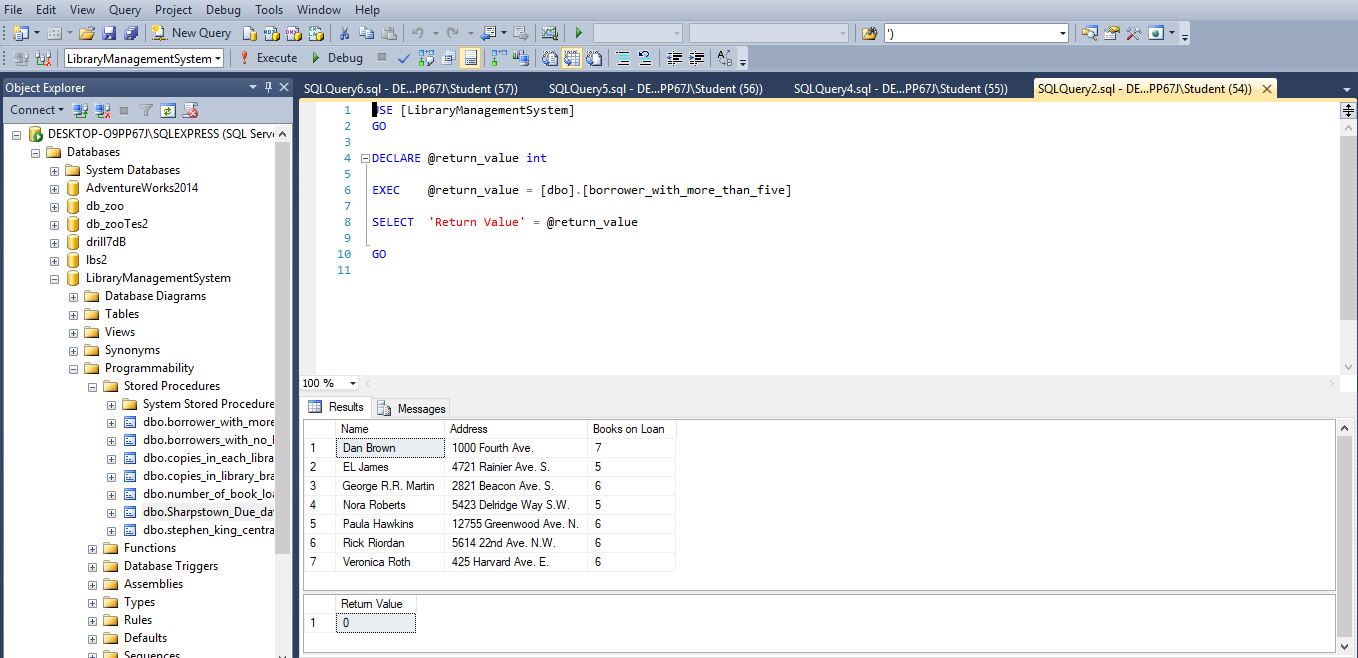Click the Change Connection icon
Viewport: 1358px width, 658px height.
point(44,58)
